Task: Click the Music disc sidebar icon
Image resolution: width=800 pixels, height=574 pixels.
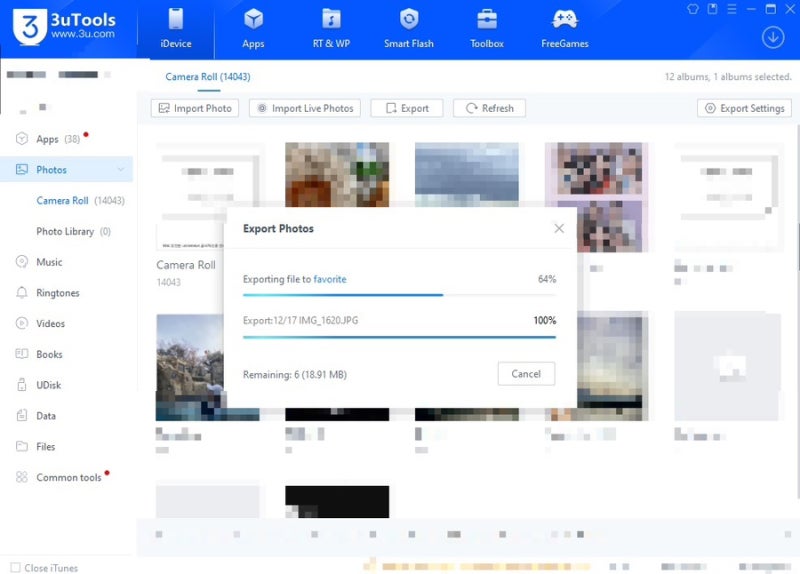Action: 21,262
